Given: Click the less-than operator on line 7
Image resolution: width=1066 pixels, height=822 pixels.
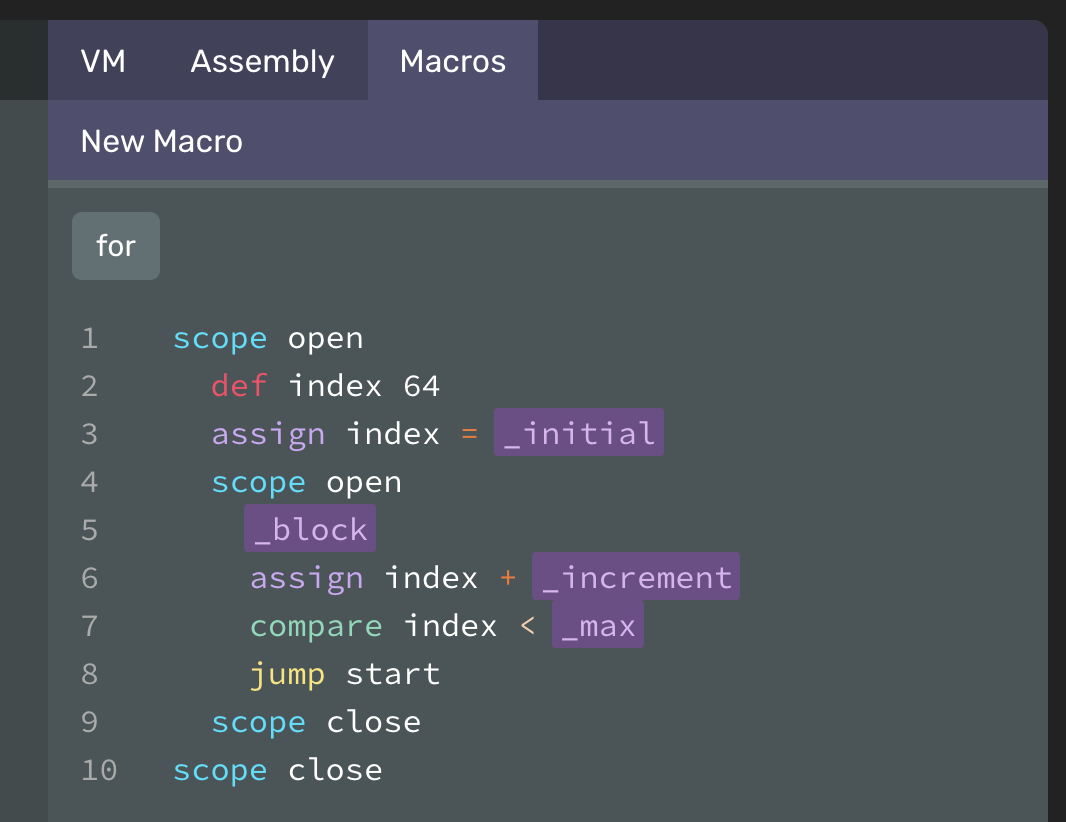Looking at the screenshot, I should tap(527, 625).
